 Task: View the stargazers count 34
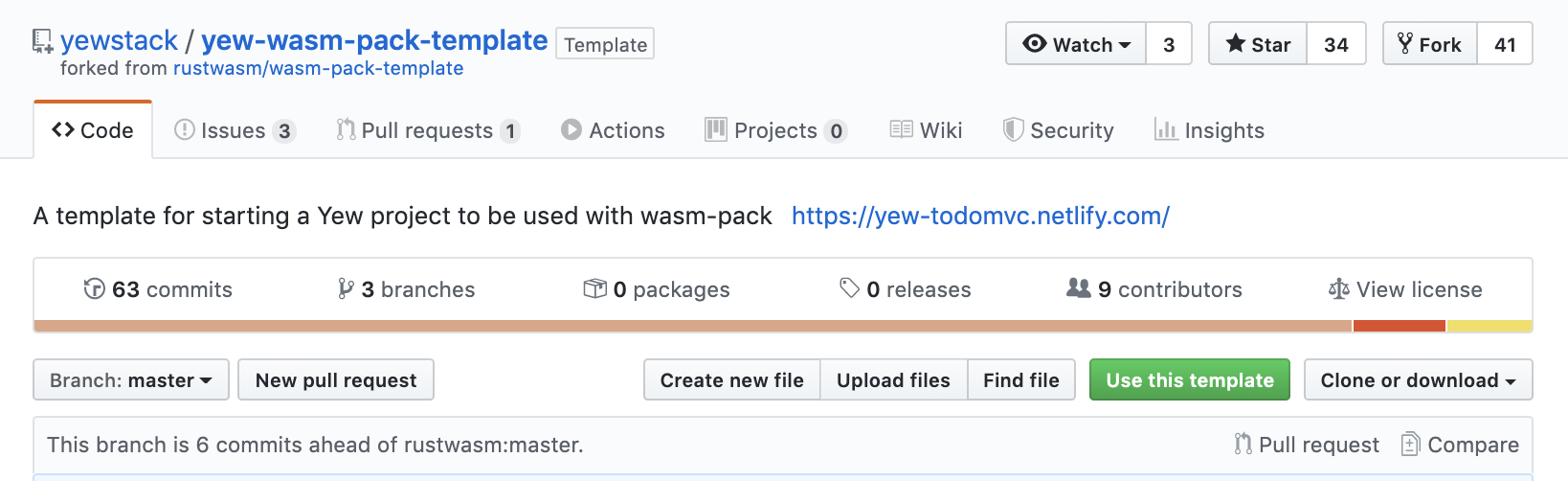[1335, 44]
